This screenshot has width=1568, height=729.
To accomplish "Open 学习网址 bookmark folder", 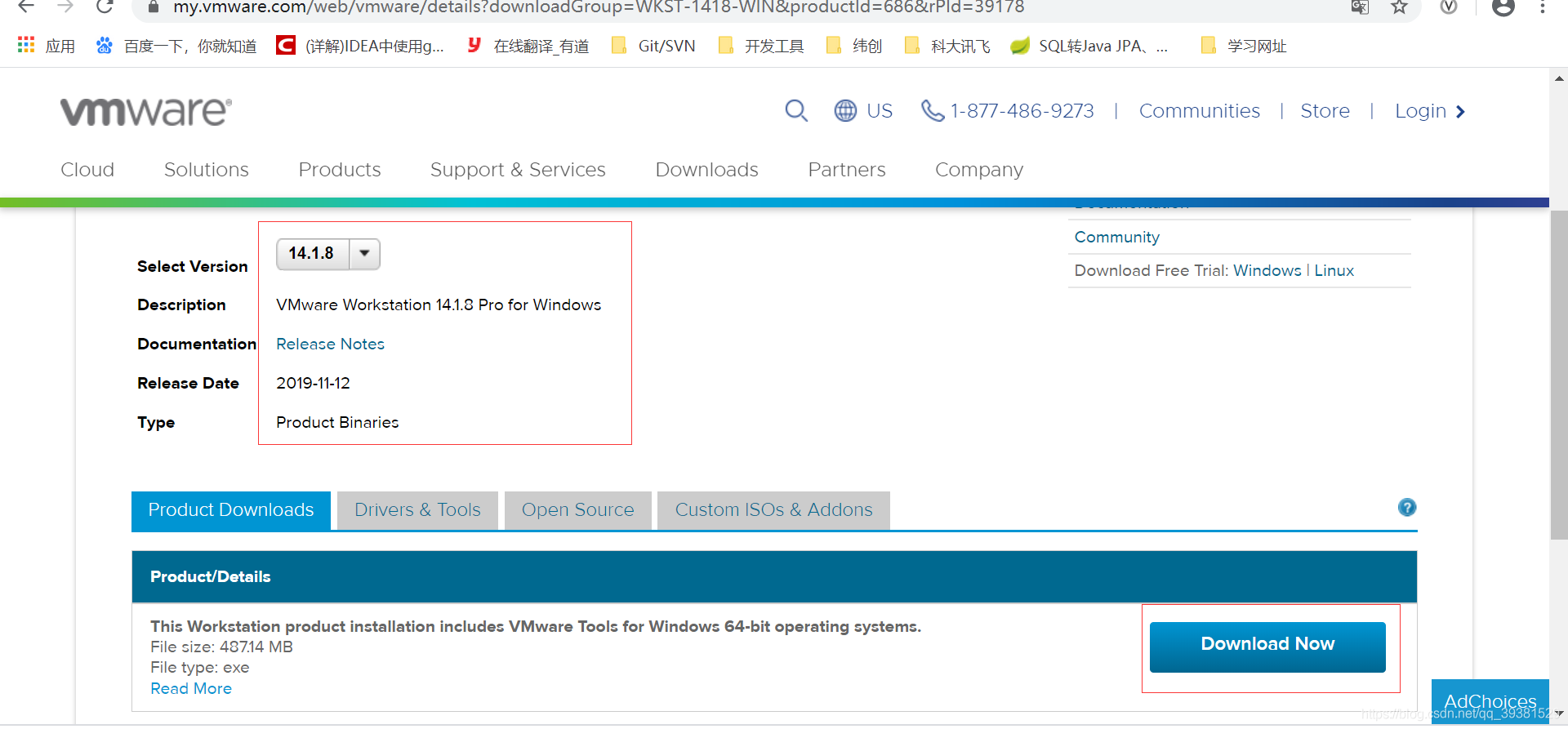I will 1244,46.
